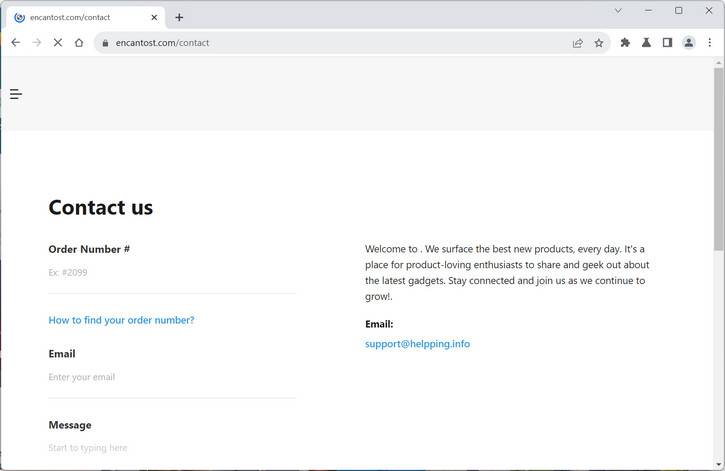725x471 pixels.
Task: Open Chrome Labs flask icon
Action: pyautogui.click(x=646, y=43)
